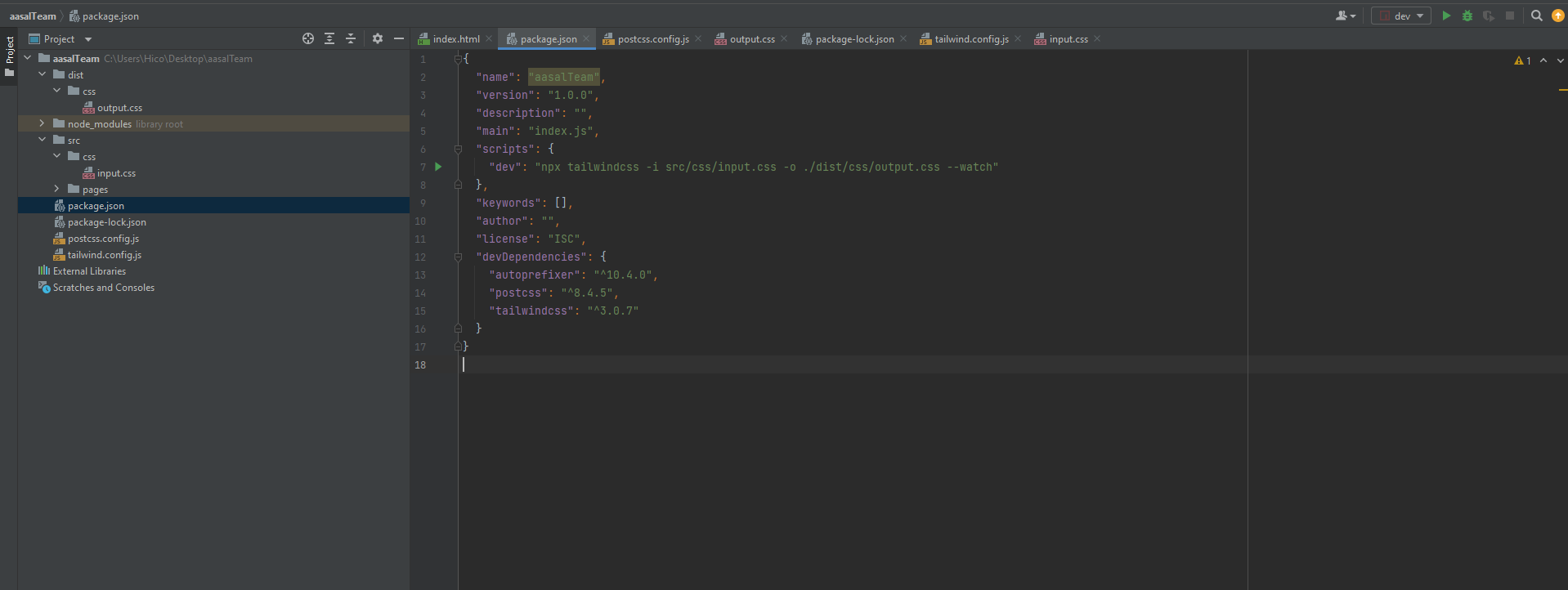Collapse the dist folder
This screenshot has height=590, width=1568.
[x=43, y=74]
